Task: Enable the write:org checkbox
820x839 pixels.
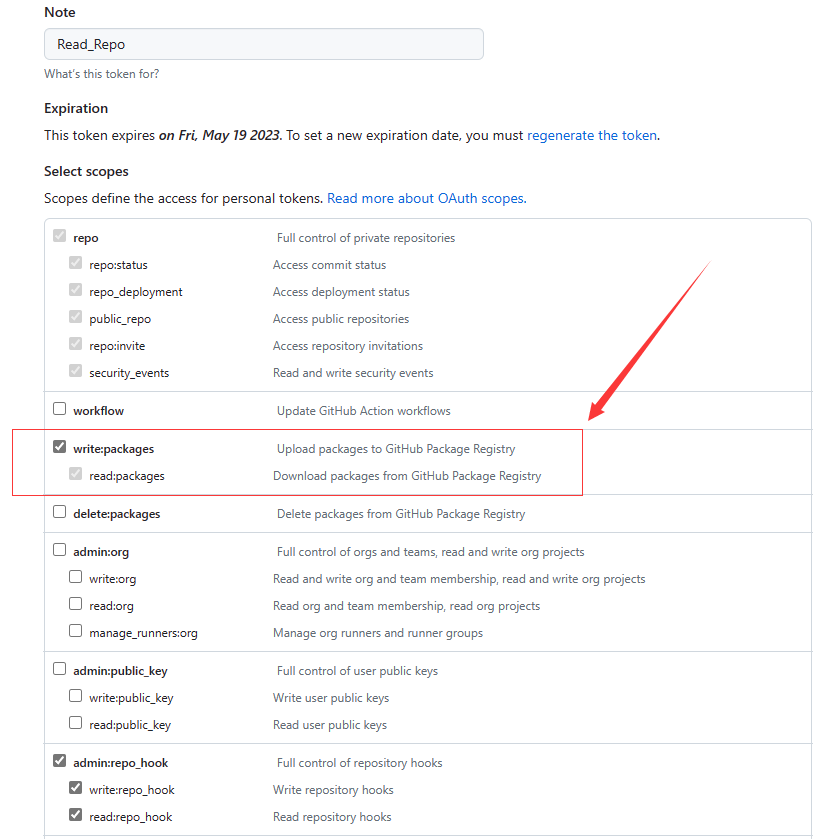Action: click(x=75, y=577)
